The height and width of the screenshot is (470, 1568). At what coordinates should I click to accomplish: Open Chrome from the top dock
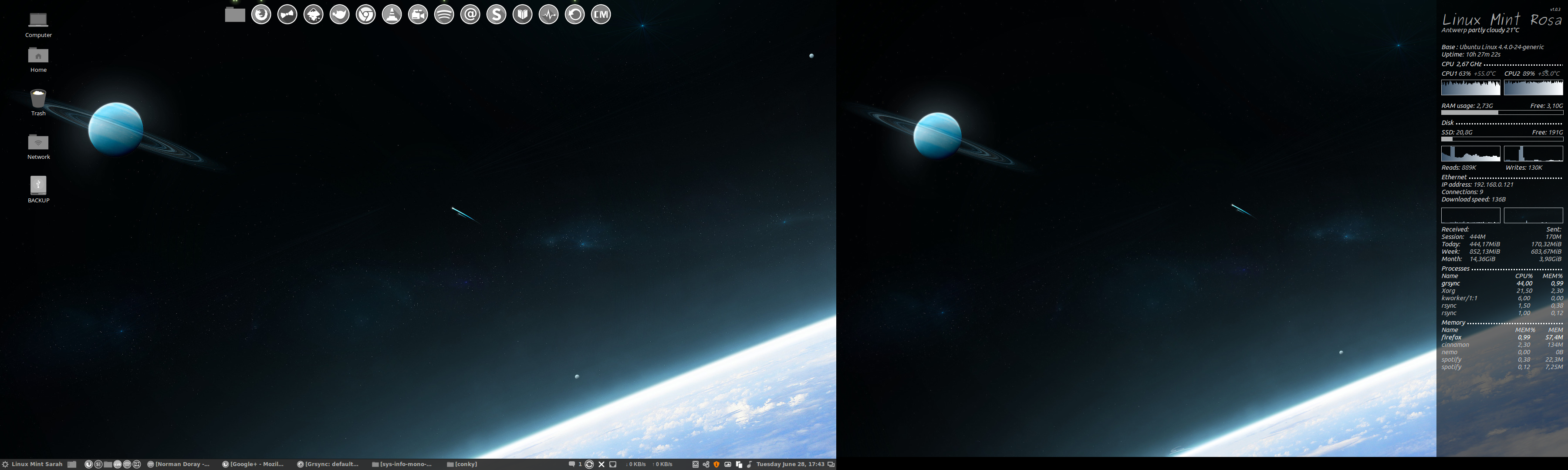click(x=366, y=15)
